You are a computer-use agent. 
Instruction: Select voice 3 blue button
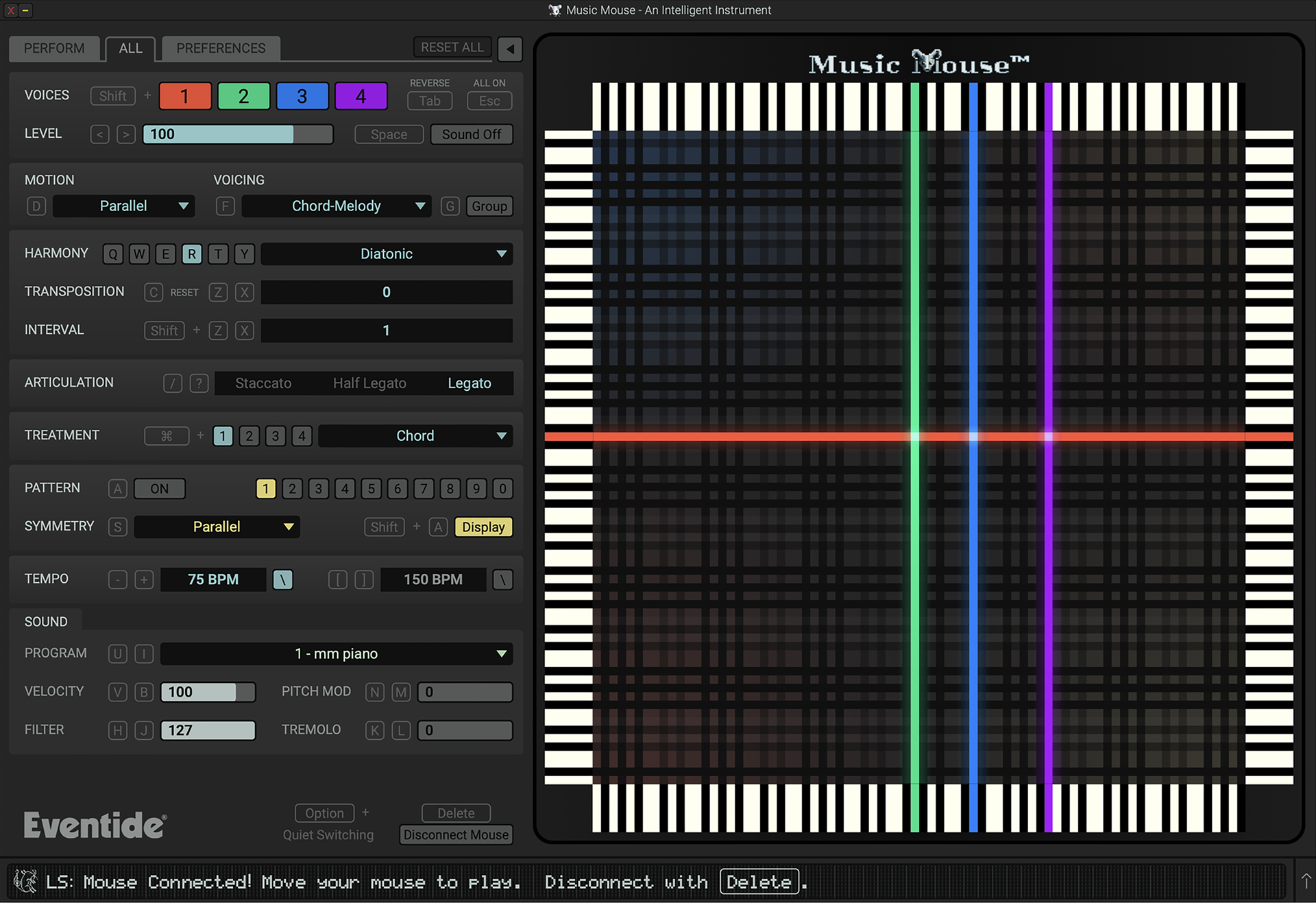tap(302, 95)
